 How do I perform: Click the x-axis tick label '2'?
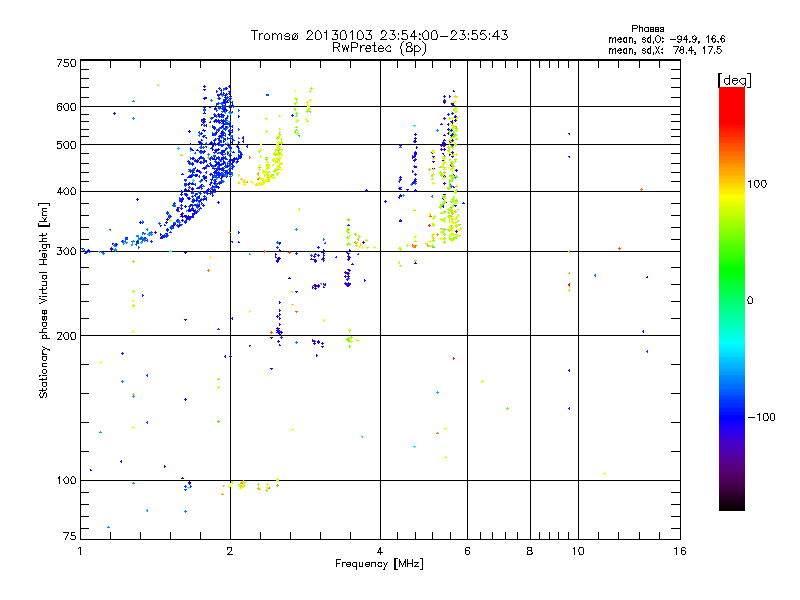click(230, 551)
